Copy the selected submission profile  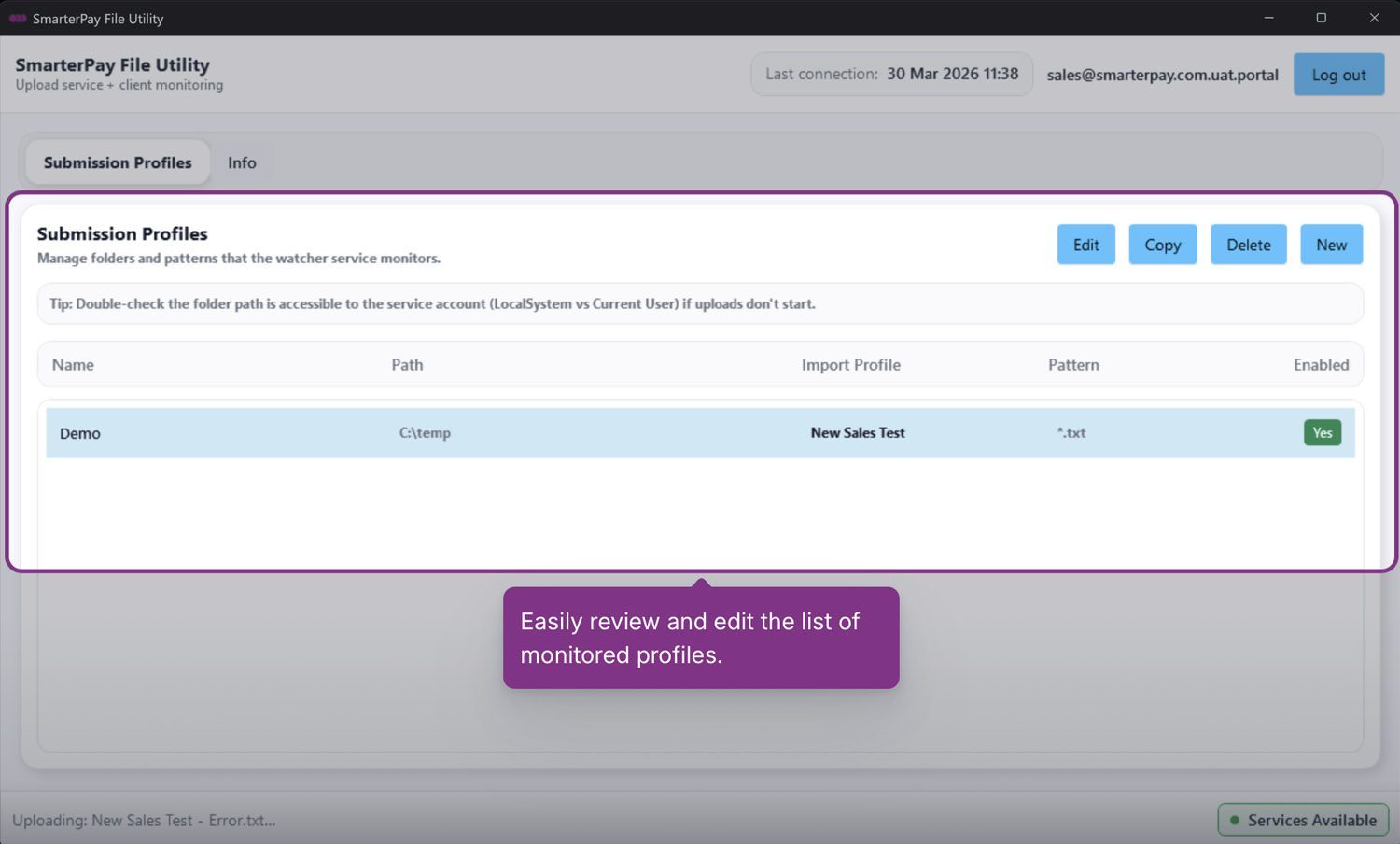point(1162,245)
